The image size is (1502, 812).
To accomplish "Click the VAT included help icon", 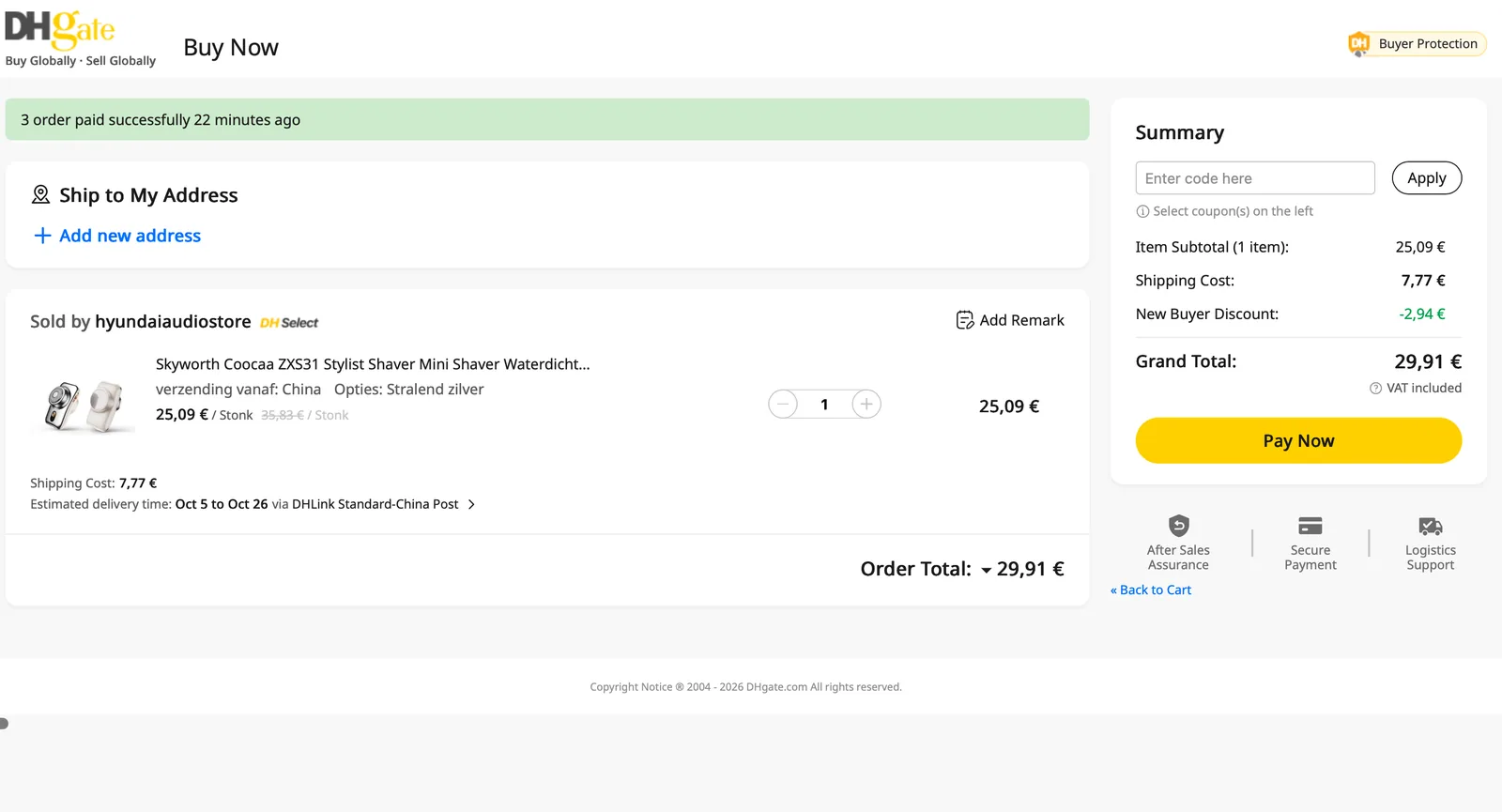I will [1375, 389].
